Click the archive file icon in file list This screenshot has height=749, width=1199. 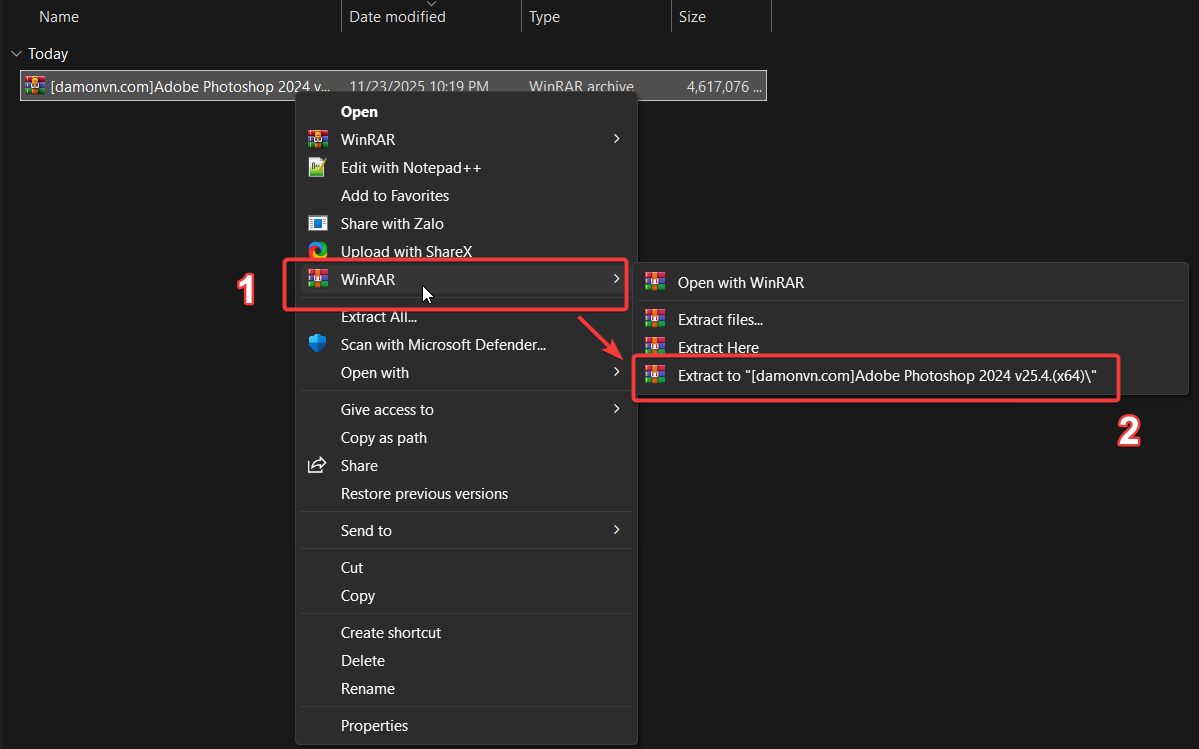click(x=34, y=86)
